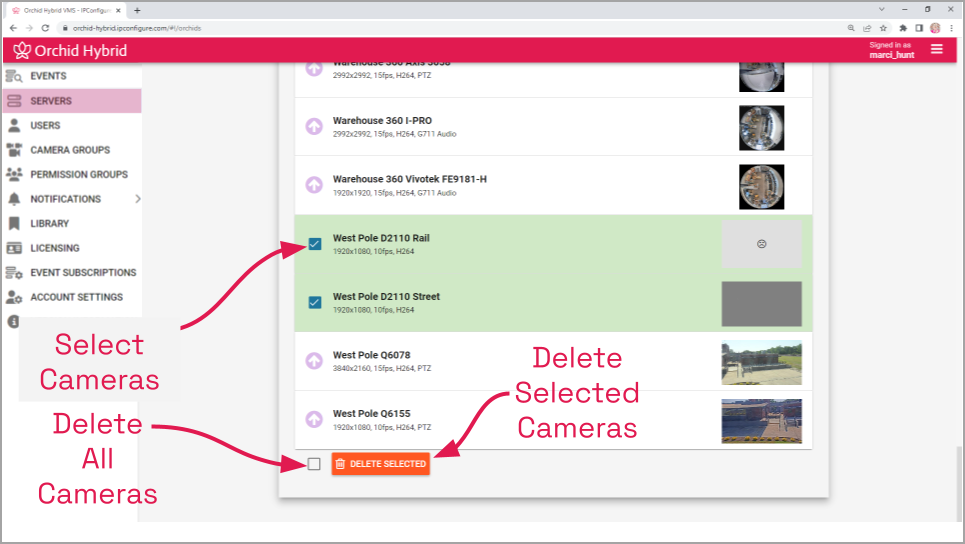Click the Event Subscriptions gear-list icon
965x544 pixels.
pos(14,273)
